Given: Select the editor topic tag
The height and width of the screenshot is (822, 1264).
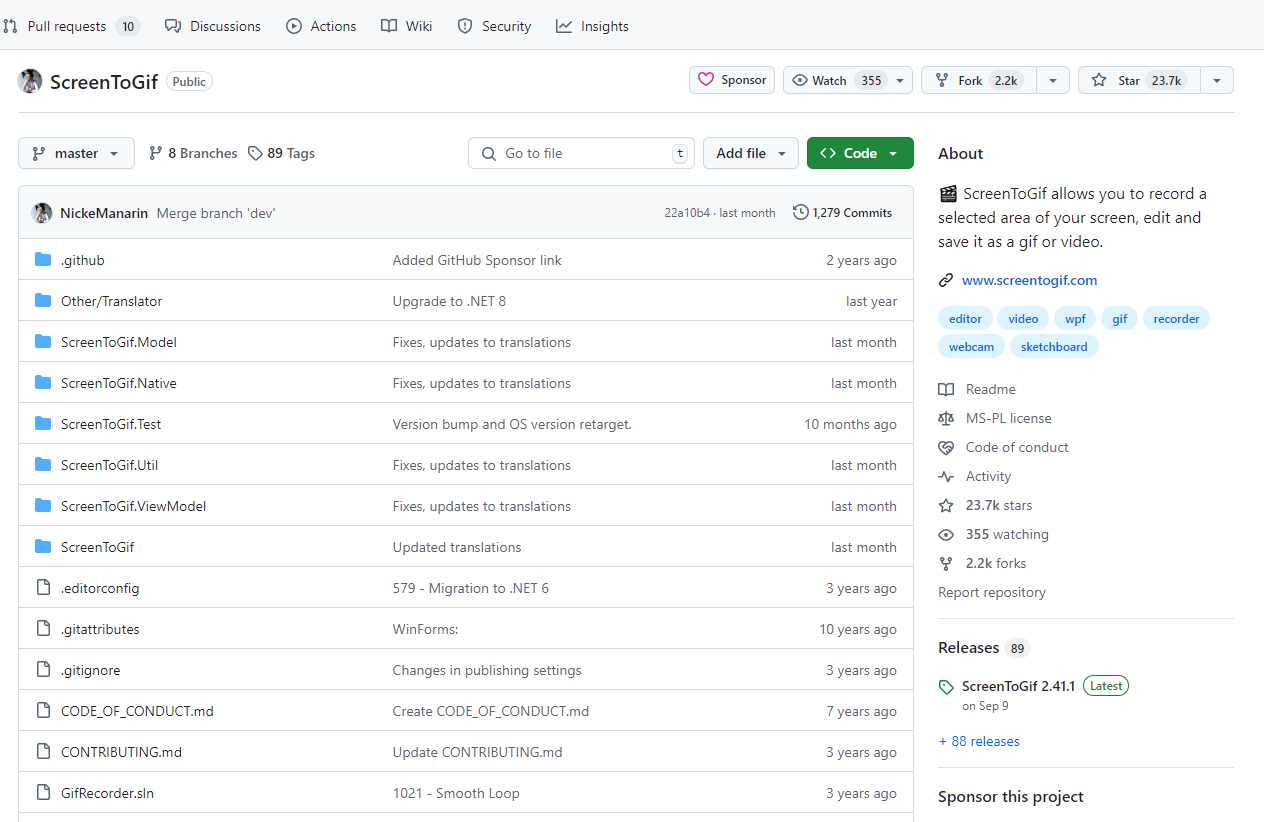Looking at the screenshot, I should [x=965, y=319].
